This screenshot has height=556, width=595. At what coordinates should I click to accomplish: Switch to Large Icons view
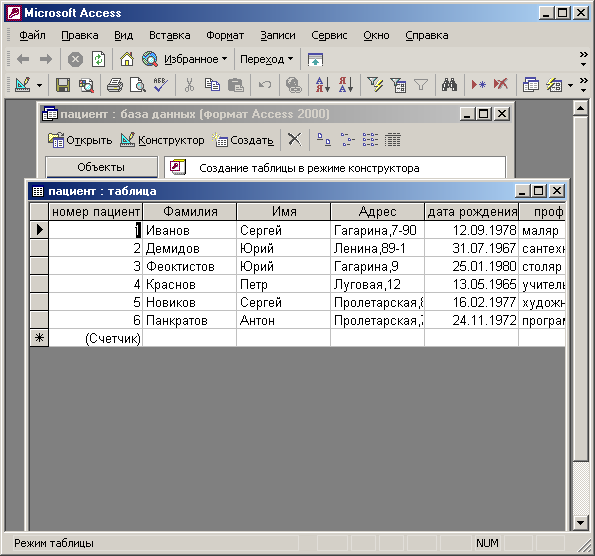pos(324,140)
